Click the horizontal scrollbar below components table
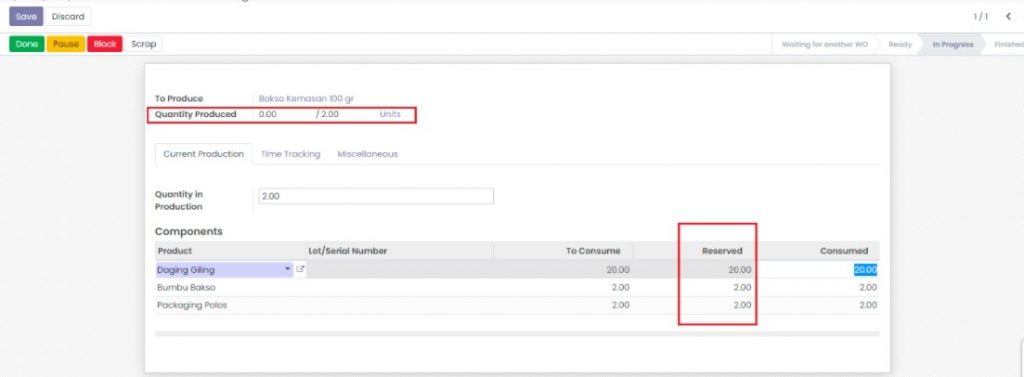This screenshot has width=1024, height=377. pos(517,333)
